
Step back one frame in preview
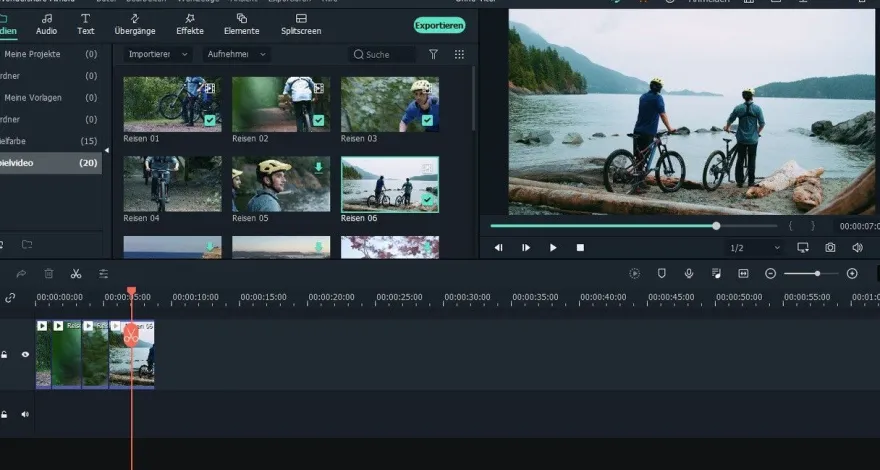click(x=498, y=248)
